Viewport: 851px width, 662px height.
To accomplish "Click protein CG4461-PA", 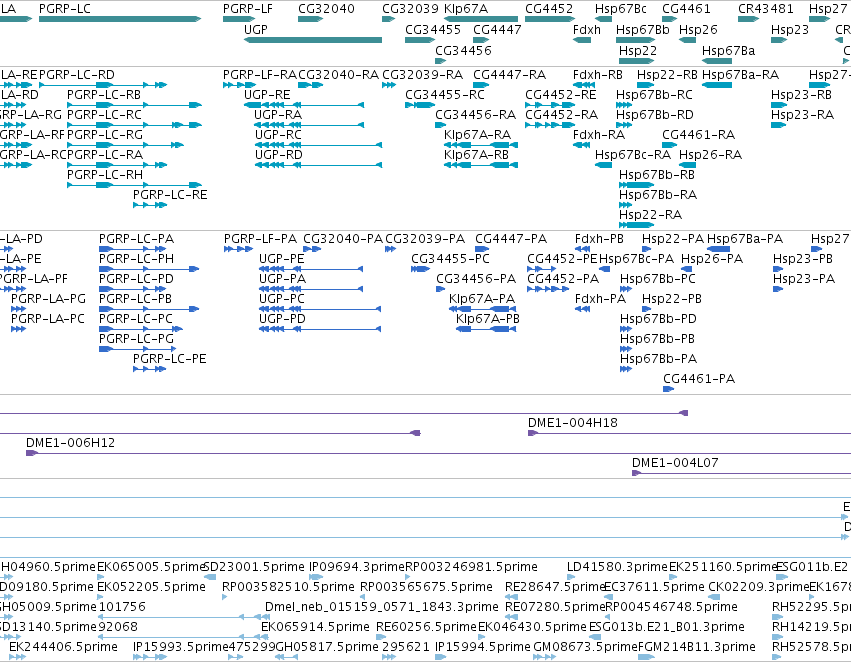I will pos(699,379).
